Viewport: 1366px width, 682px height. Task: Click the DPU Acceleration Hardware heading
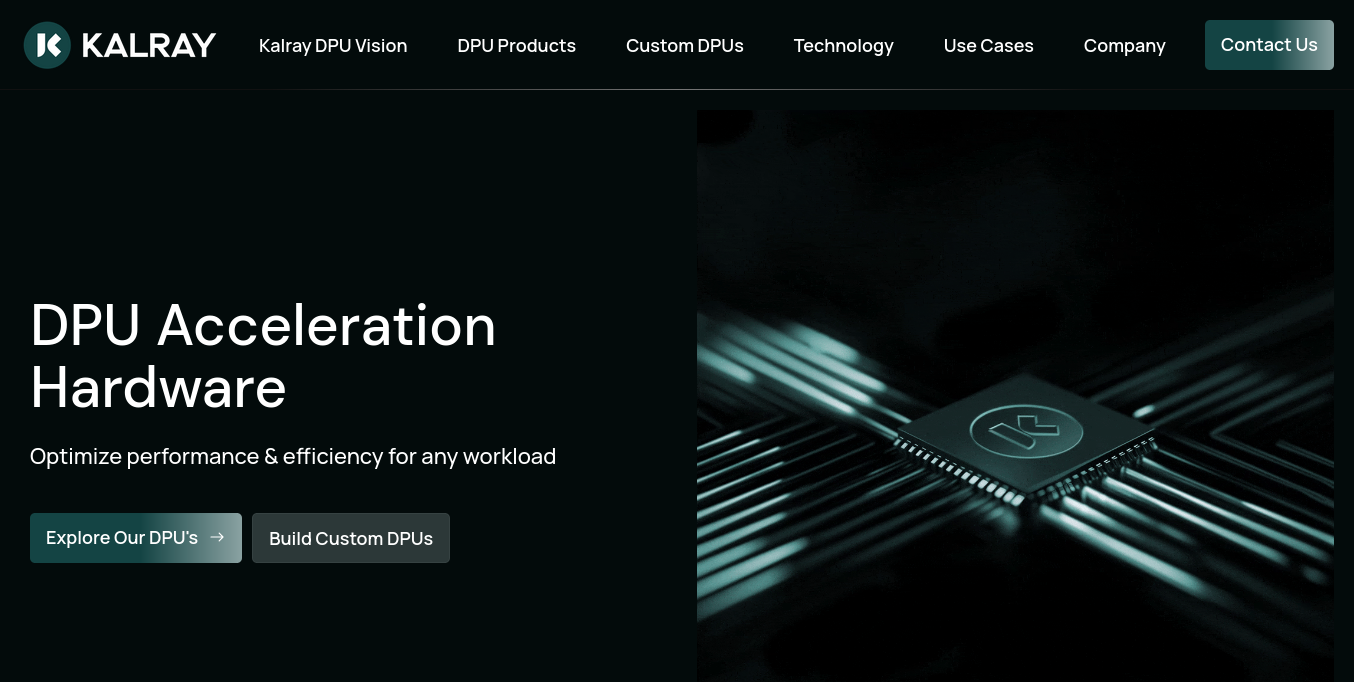click(x=263, y=356)
